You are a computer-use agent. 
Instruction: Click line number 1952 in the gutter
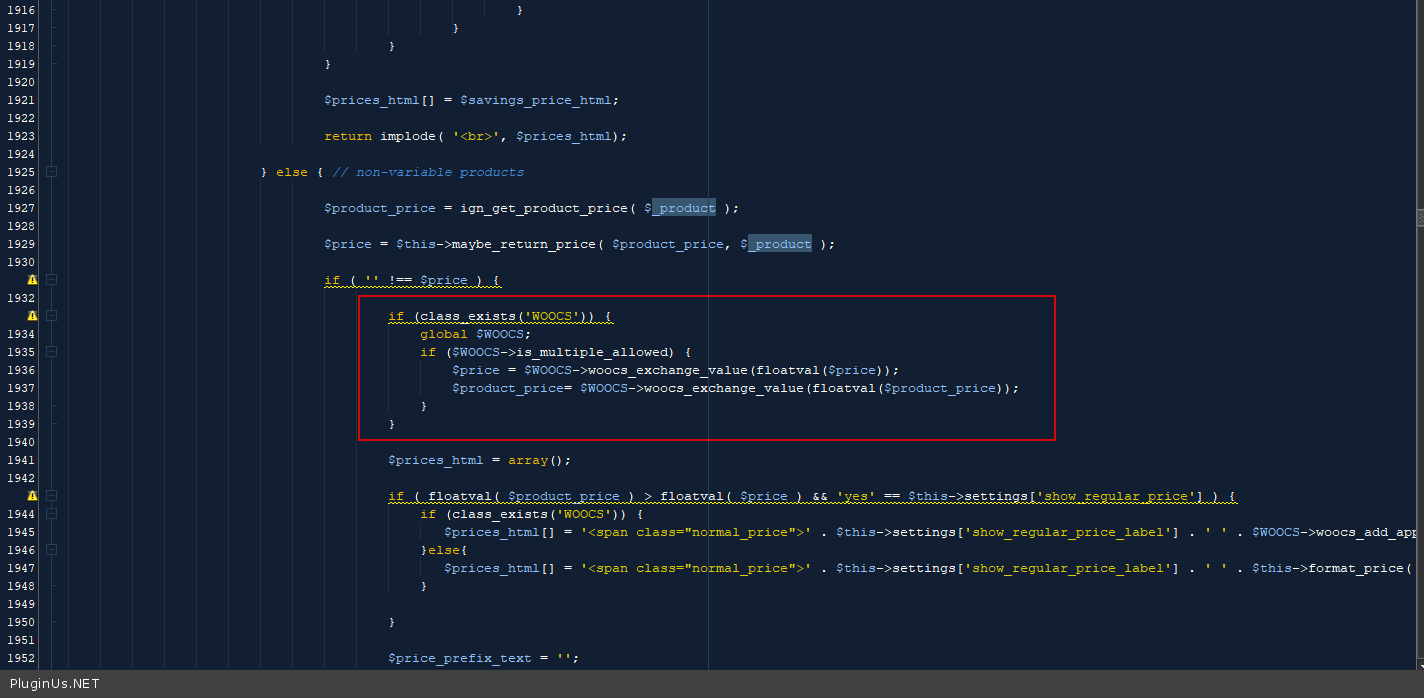[21, 658]
